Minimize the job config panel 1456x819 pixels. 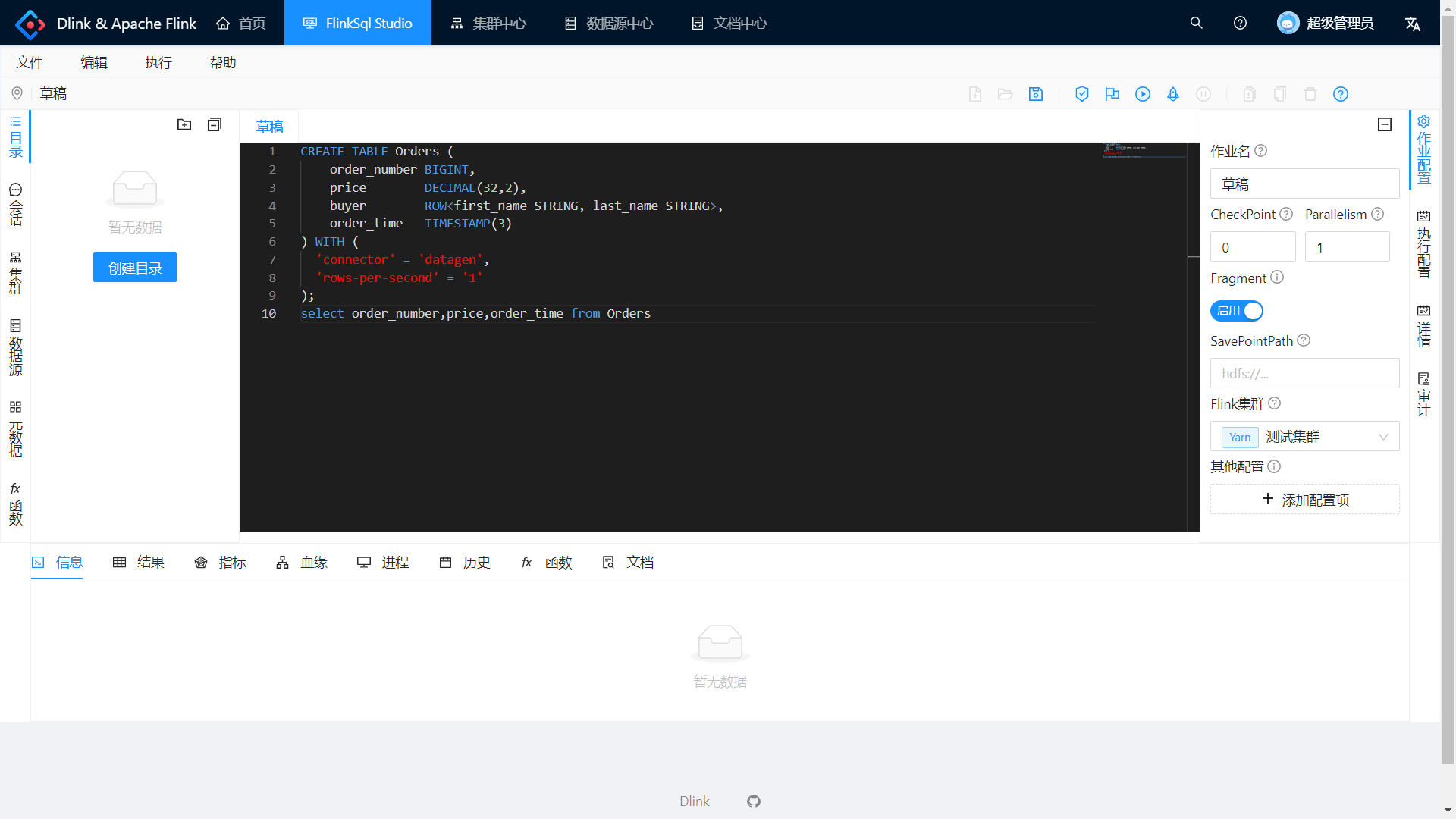coord(1385,124)
